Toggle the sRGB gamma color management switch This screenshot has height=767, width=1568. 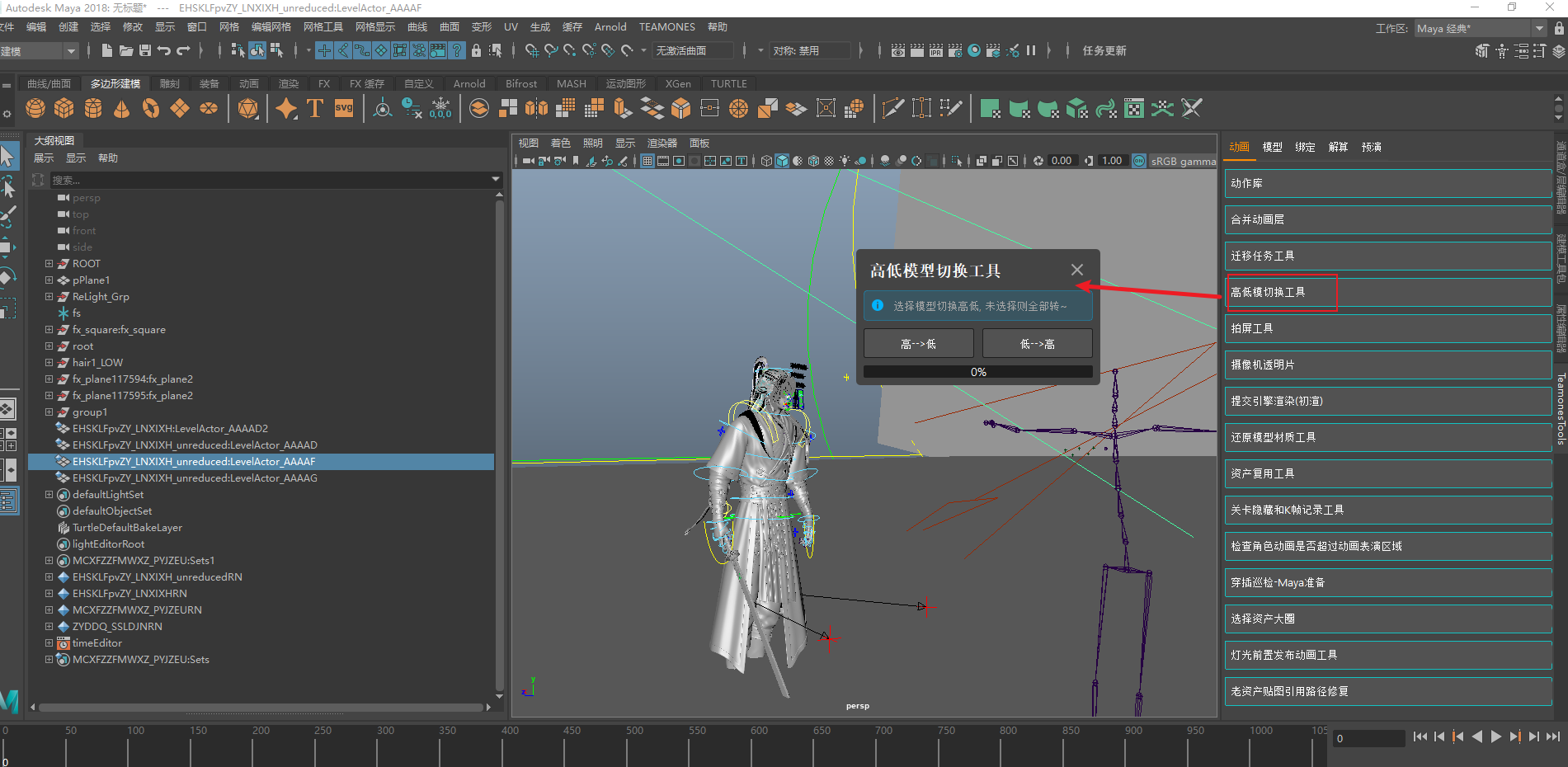[x=1139, y=161]
